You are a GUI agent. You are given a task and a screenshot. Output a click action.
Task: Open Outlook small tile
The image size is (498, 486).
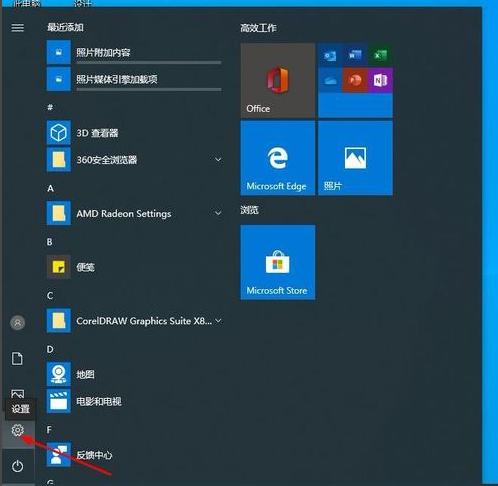click(x=330, y=55)
